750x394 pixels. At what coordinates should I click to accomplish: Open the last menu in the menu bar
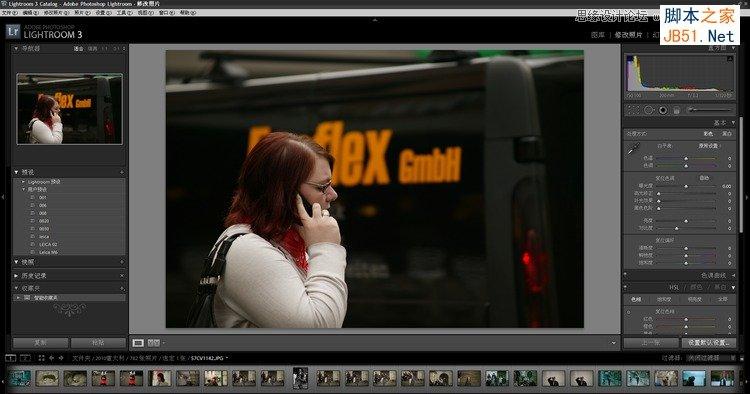(187, 13)
